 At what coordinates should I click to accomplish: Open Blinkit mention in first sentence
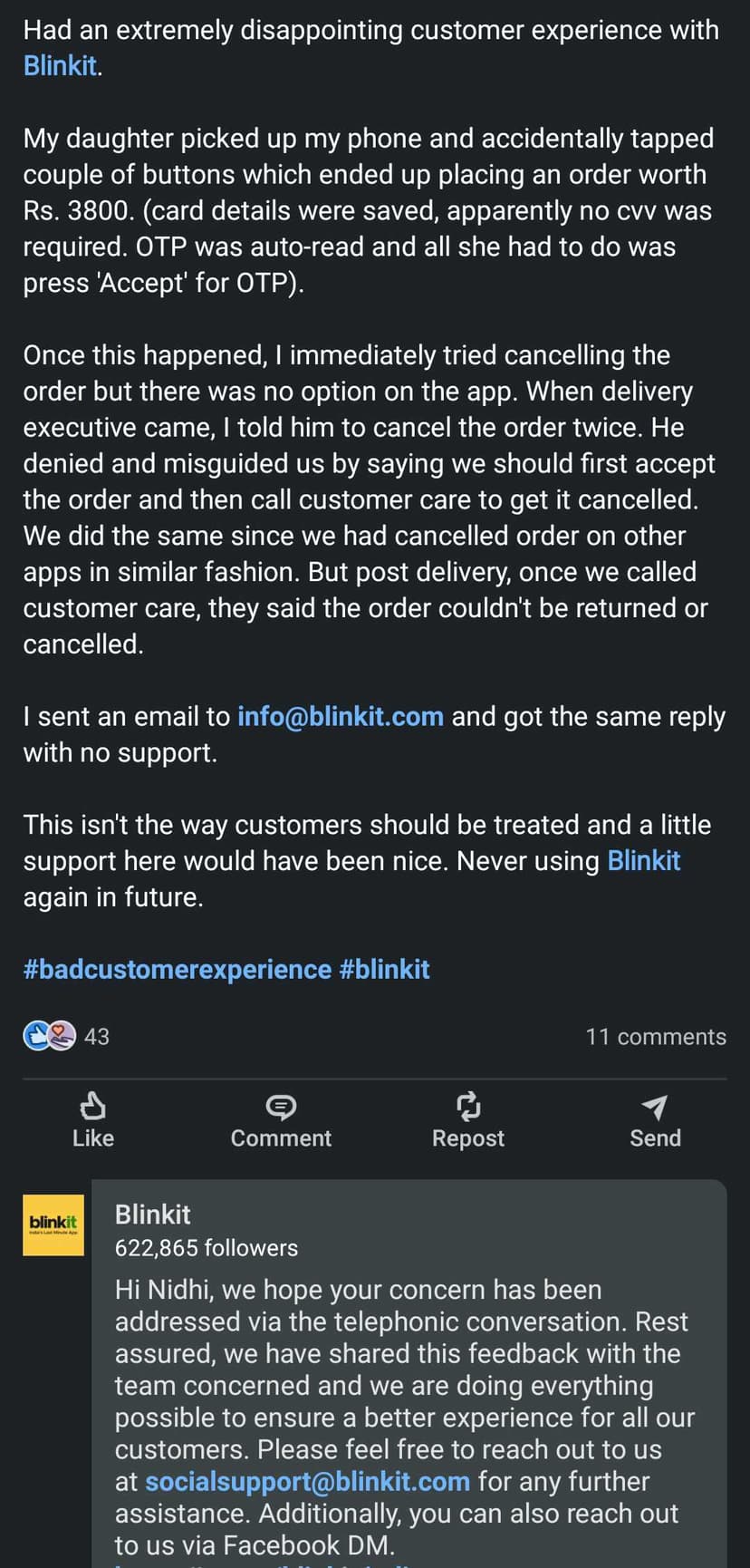coord(60,66)
